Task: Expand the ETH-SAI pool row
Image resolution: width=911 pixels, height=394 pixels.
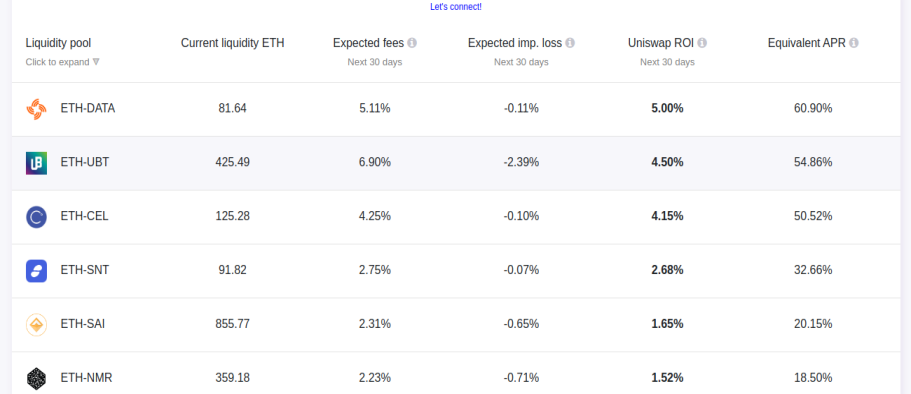Action: [x=456, y=325]
